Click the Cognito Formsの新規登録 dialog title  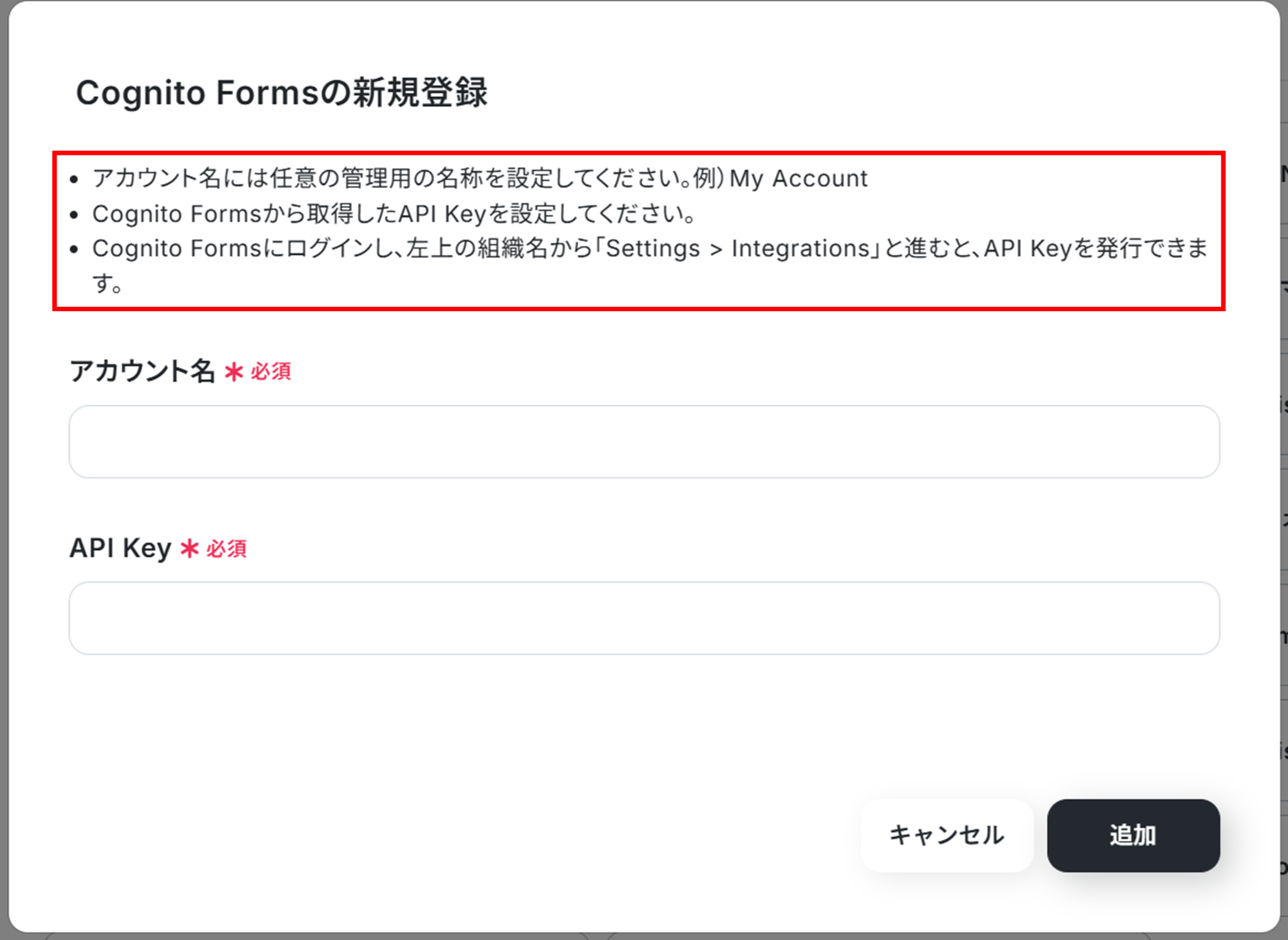281,93
